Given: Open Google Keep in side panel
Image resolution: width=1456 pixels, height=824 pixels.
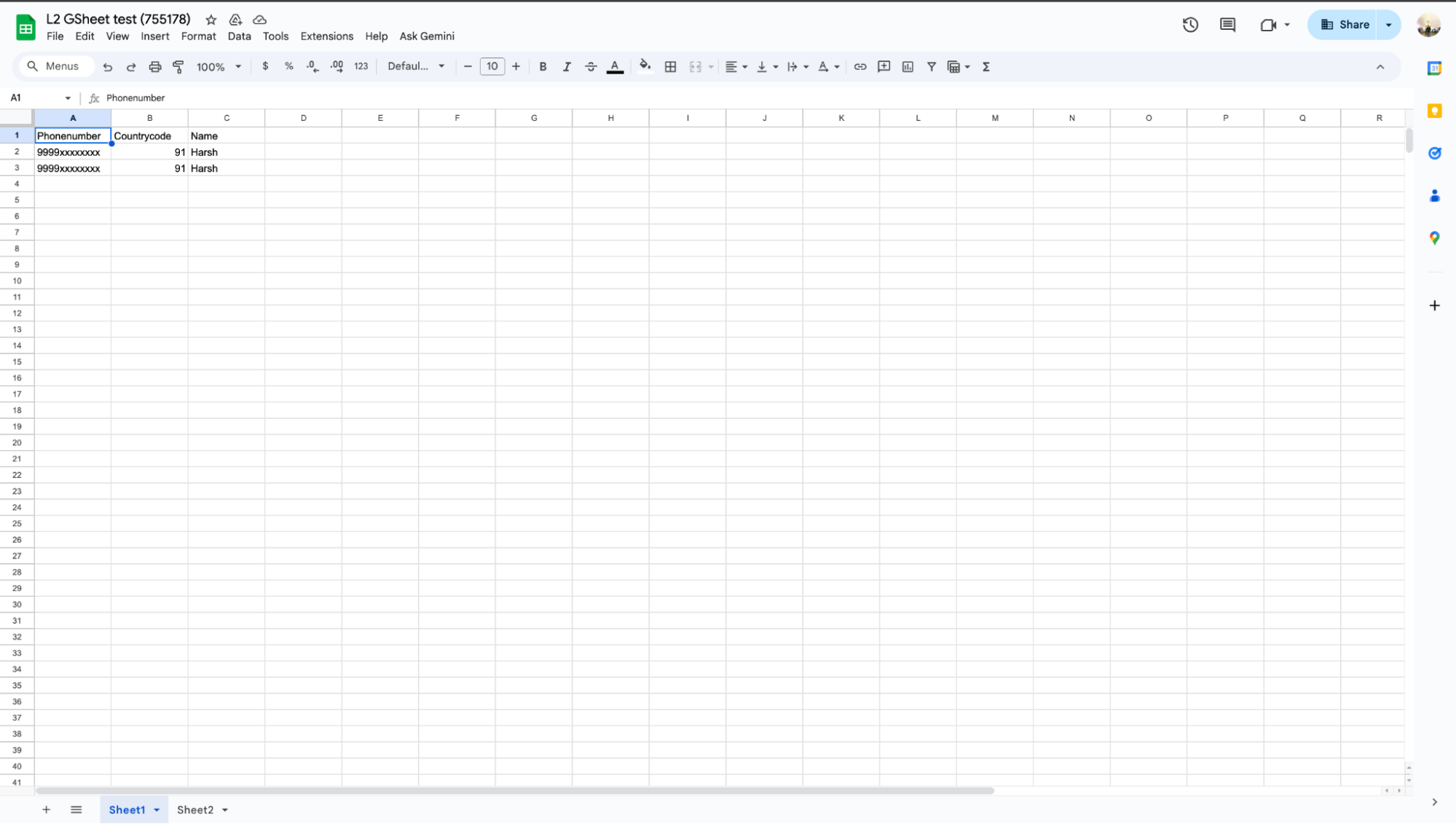Looking at the screenshot, I should click(x=1434, y=111).
